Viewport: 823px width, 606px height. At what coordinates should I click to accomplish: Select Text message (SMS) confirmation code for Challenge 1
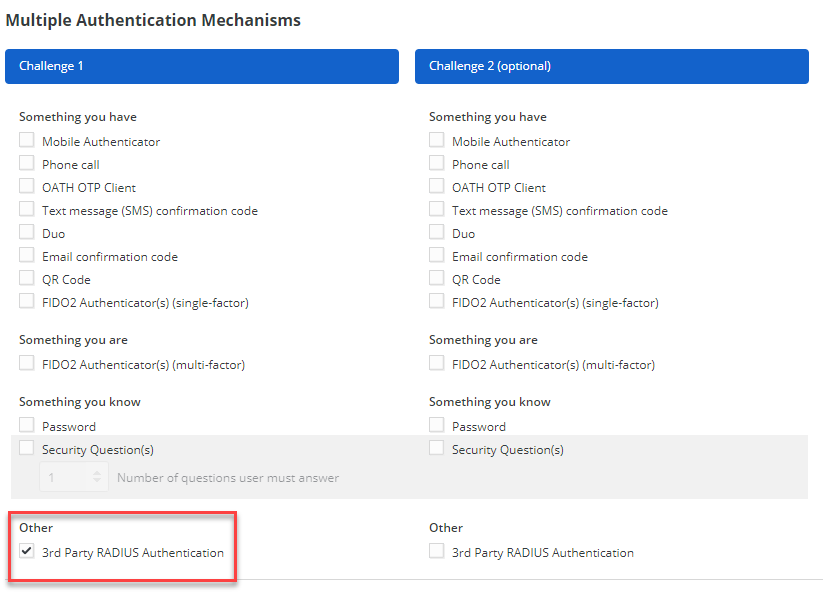pyautogui.click(x=26, y=210)
